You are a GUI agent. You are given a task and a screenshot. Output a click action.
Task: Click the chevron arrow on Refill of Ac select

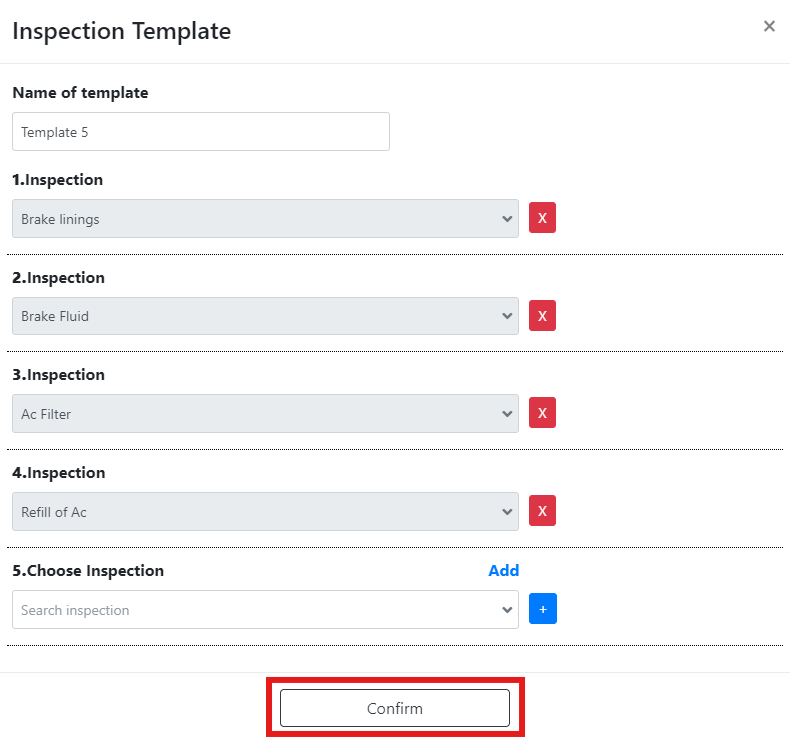(507, 512)
